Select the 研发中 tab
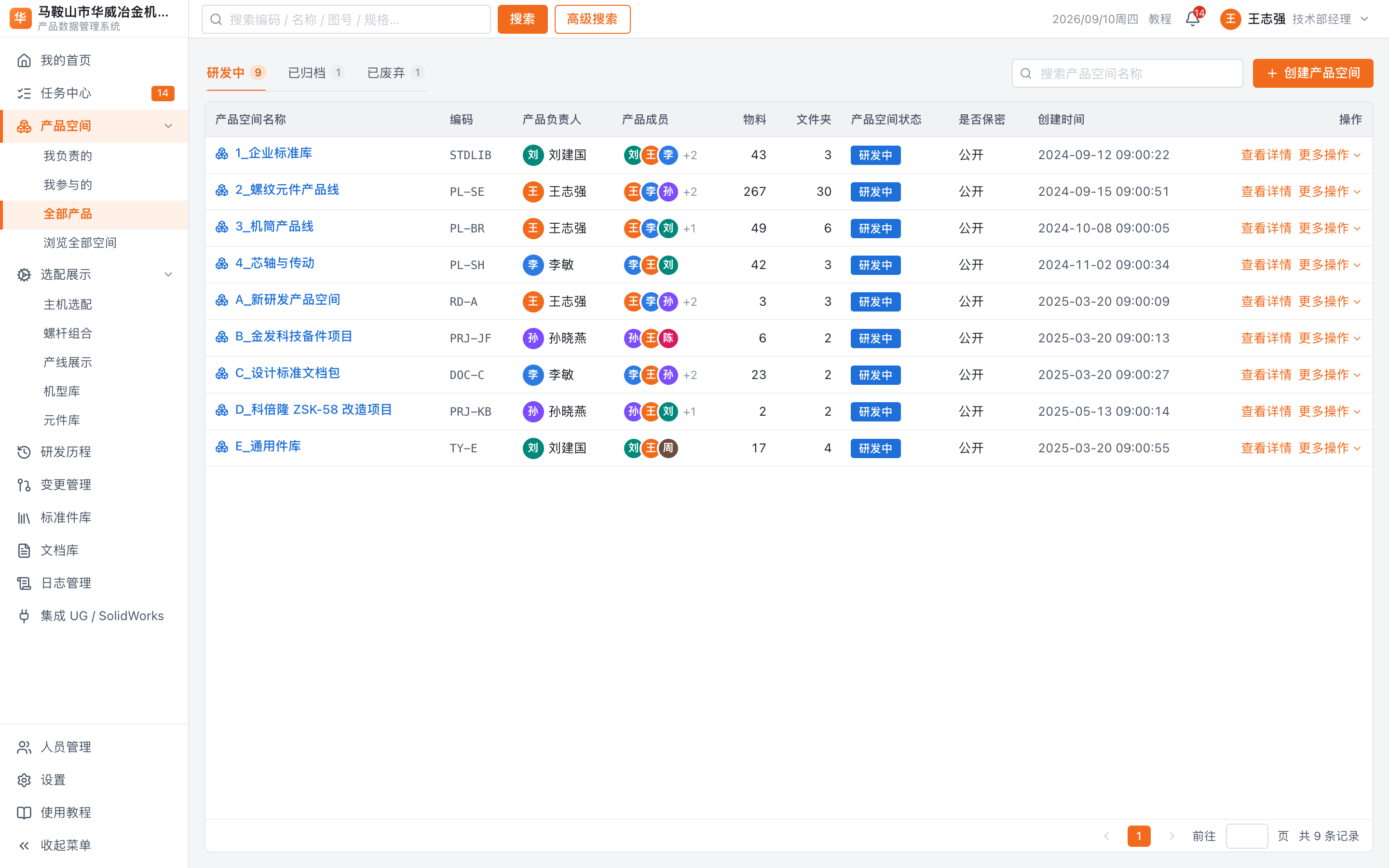The image size is (1389, 868). (236, 73)
